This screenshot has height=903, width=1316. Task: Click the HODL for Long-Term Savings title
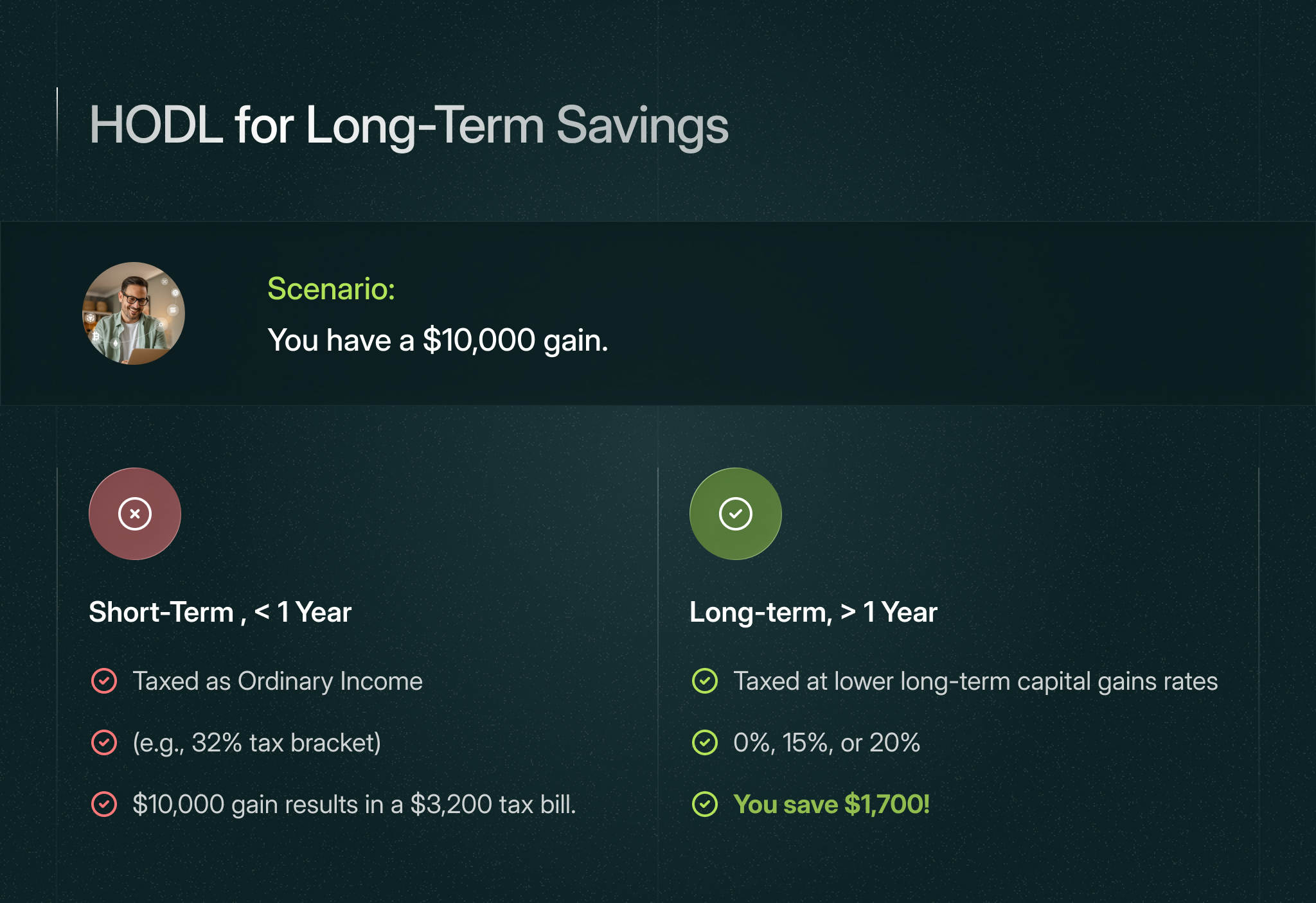(x=409, y=126)
